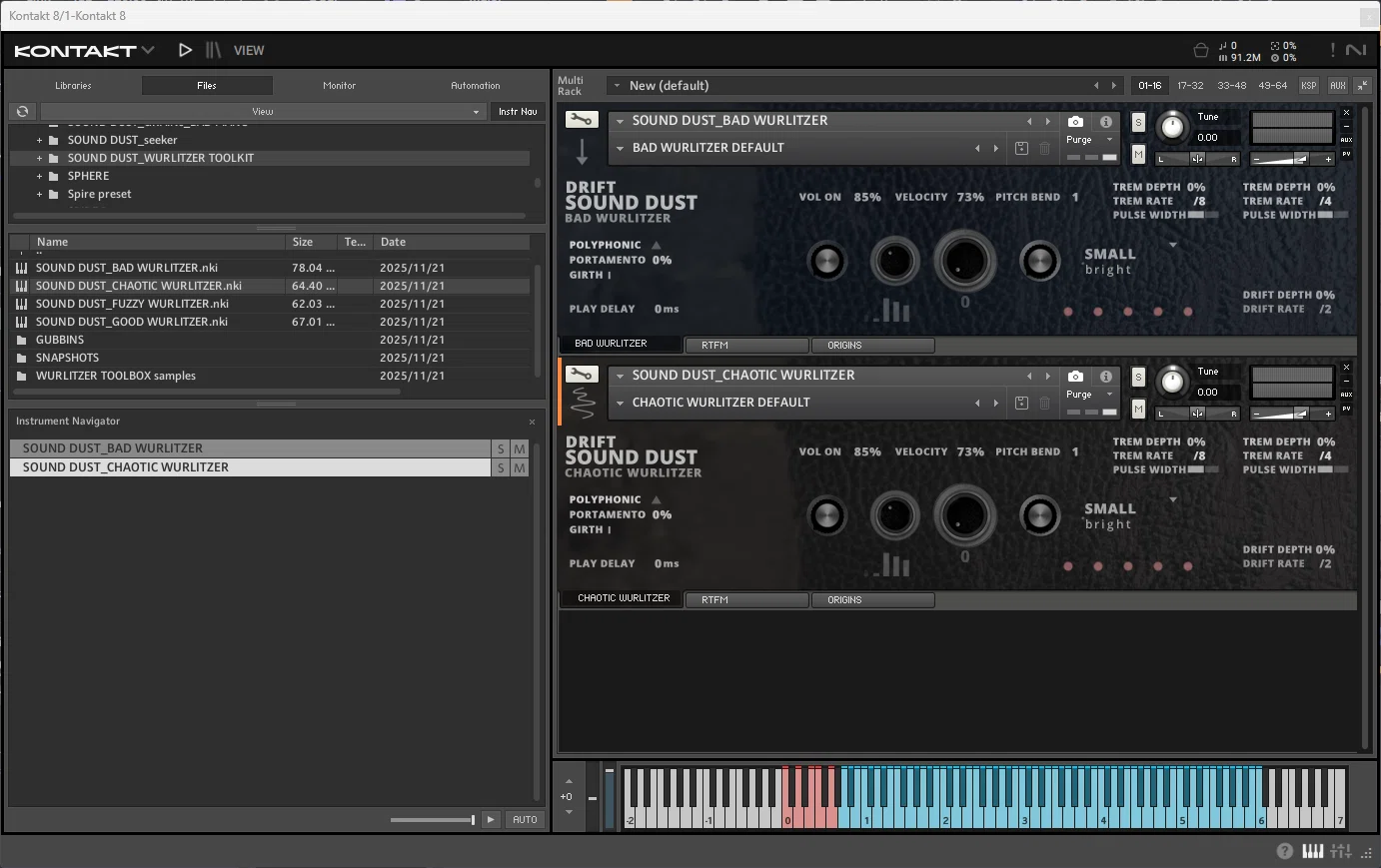Open the VIEW menu in the header
Image resolution: width=1381 pixels, height=868 pixels.
[249, 50]
